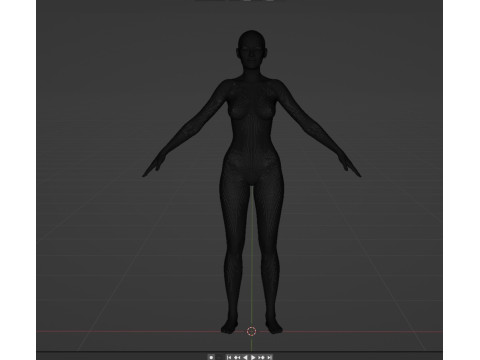Play the animation forward
Image resolution: width=480 pixels, height=360 pixels.
pyautogui.click(x=253, y=357)
